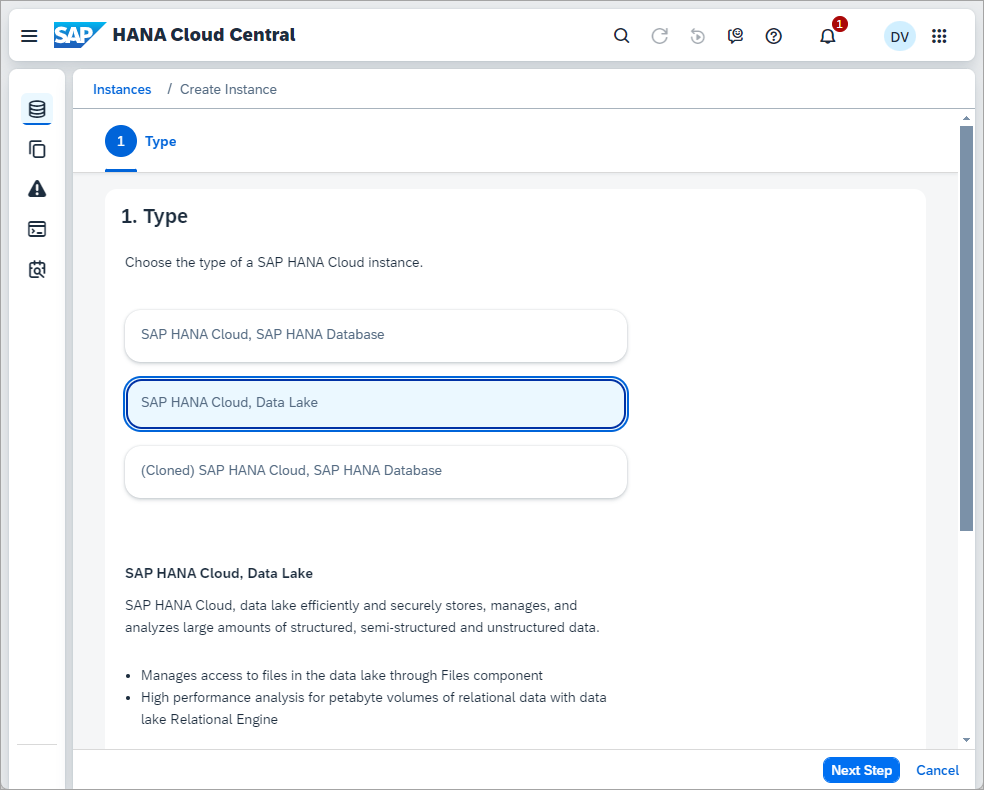Viewport: 984px width, 790px height.
Task: Click the scrollbar down arrow
Action: 966,740
